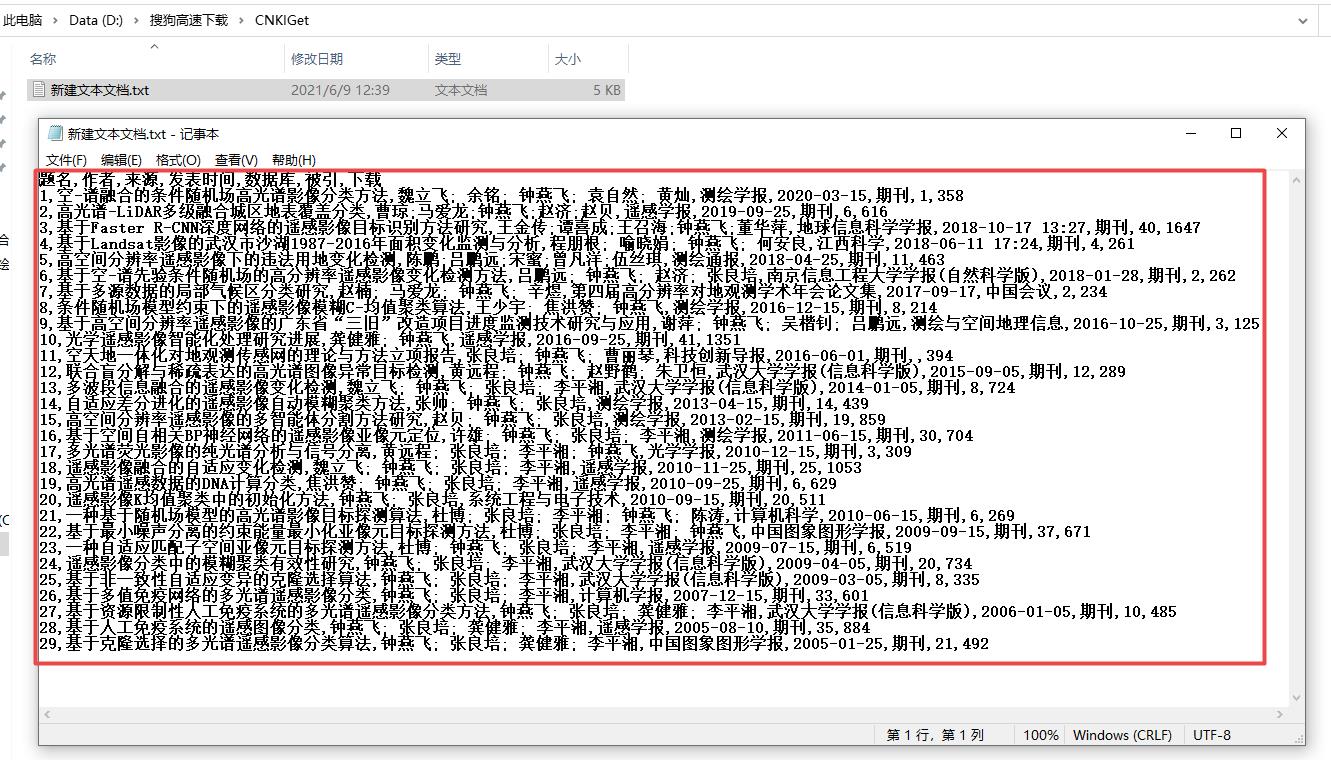Expand the chevron after 此电脑 breadcrumb
The width and height of the screenshot is (1331, 760).
tap(56, 20)
